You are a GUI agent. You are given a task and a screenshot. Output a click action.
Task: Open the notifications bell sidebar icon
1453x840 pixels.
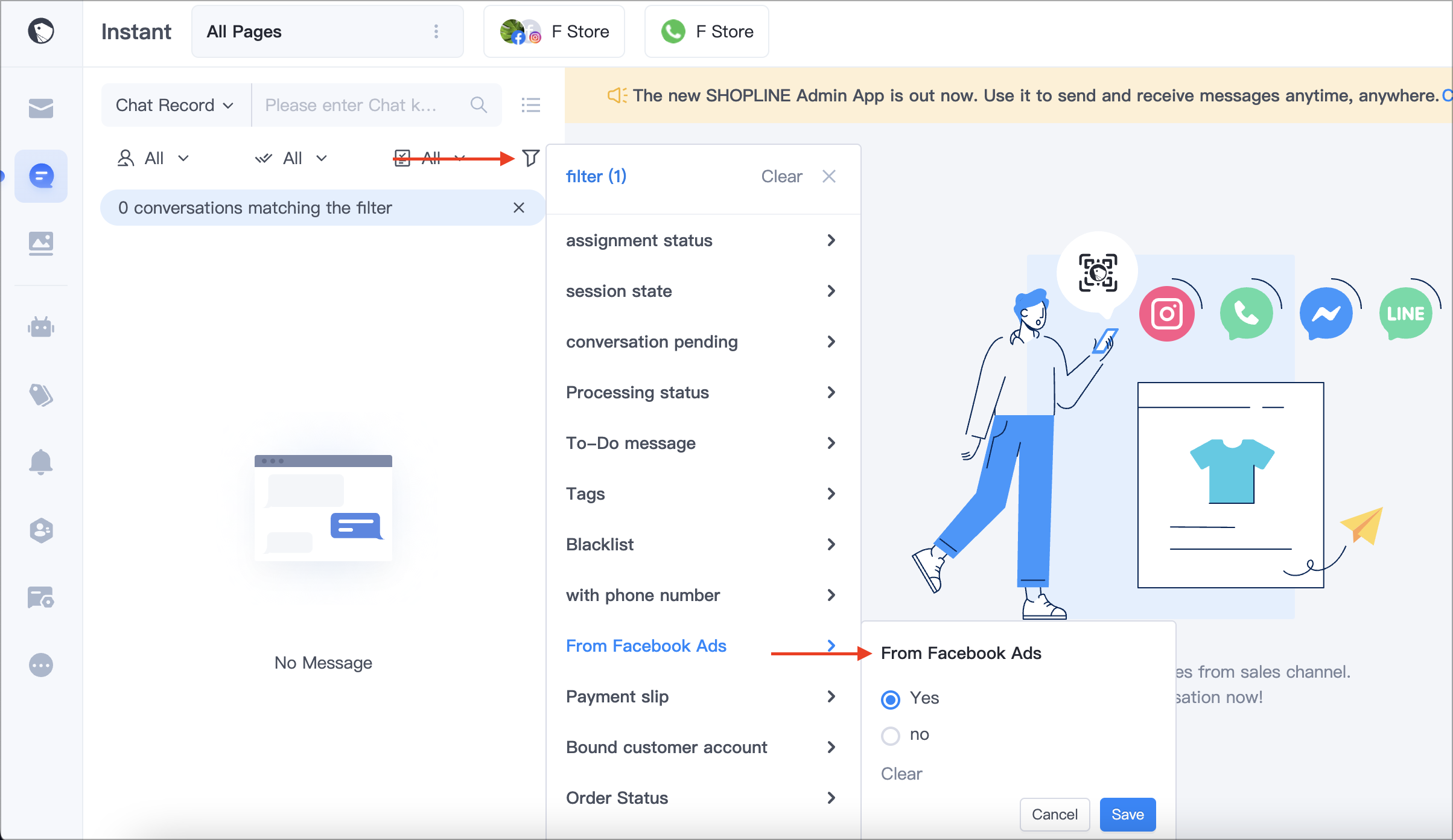point(41,462)
